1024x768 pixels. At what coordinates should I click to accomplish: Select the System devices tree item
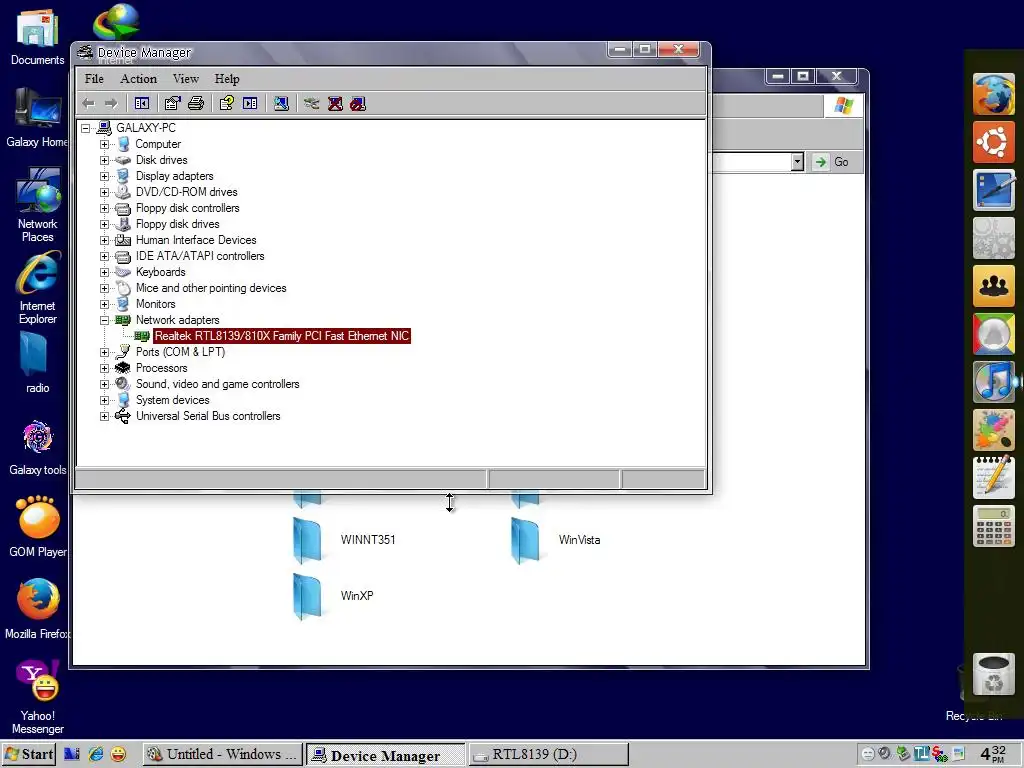pos(172,400)
